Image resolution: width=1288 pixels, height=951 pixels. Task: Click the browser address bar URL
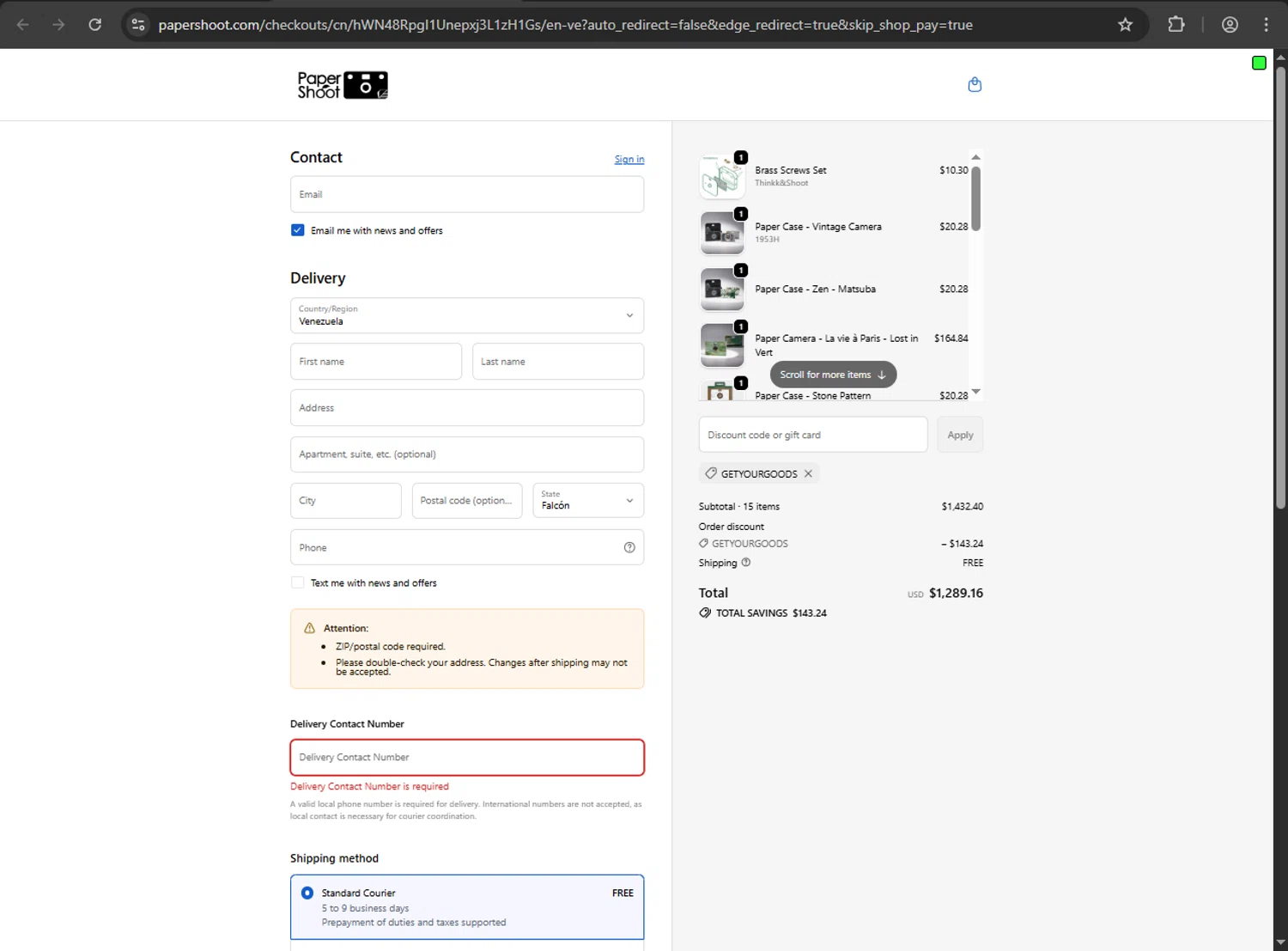565,25
